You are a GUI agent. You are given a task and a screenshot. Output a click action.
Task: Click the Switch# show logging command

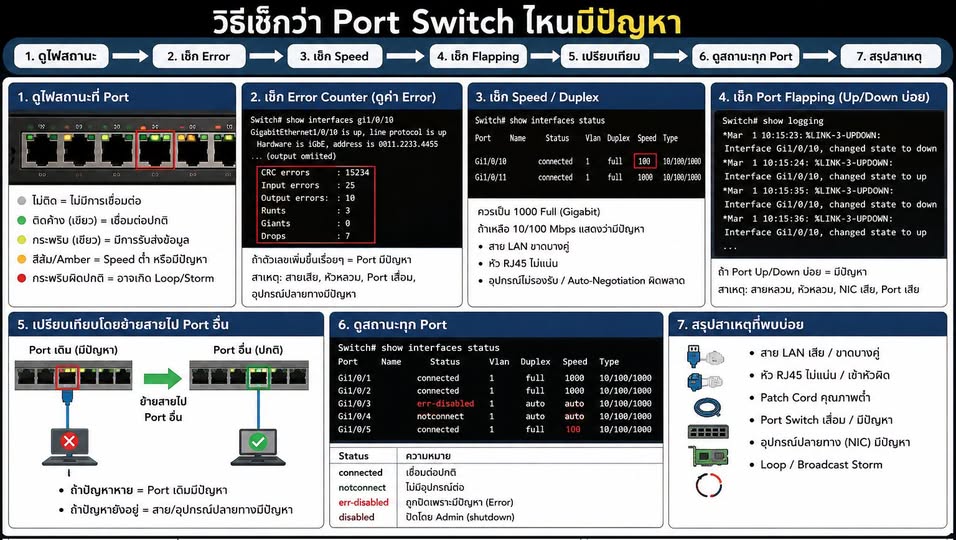point(772,121)
